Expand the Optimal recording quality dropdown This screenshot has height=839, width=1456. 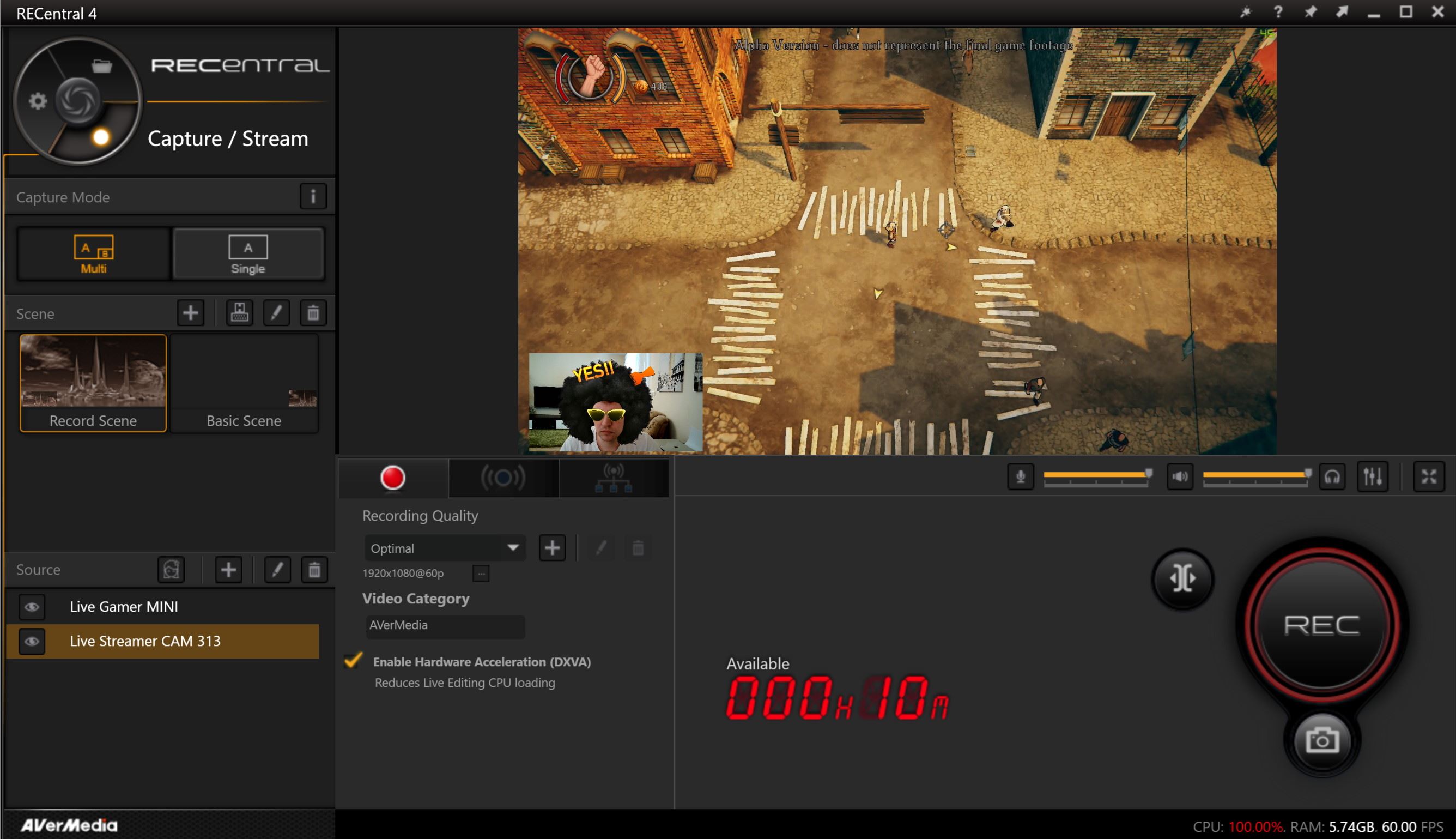click(445, 548)
